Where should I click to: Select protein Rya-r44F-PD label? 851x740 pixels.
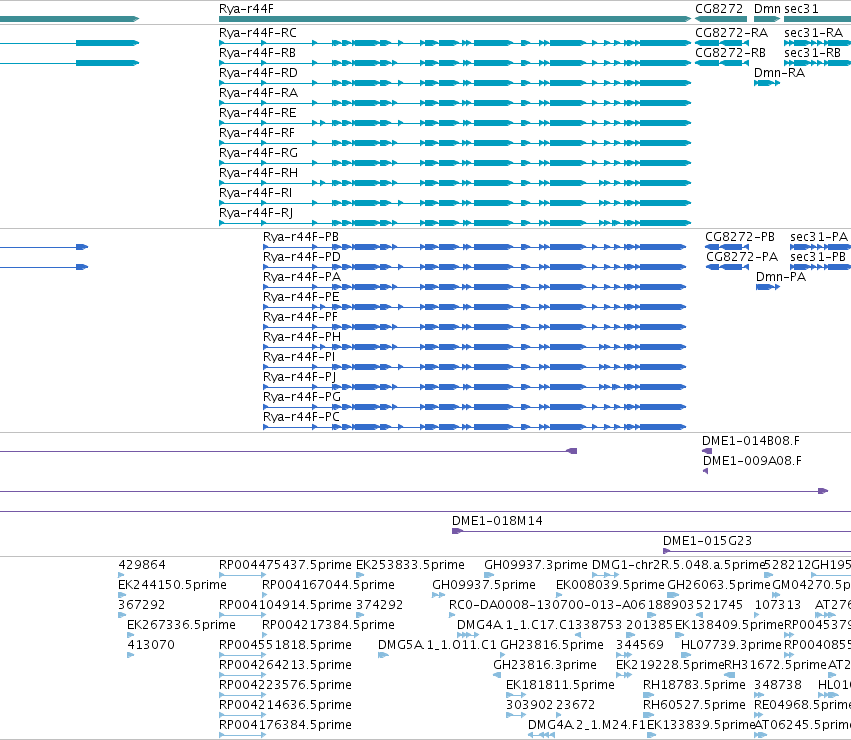(x=302, y=257)
